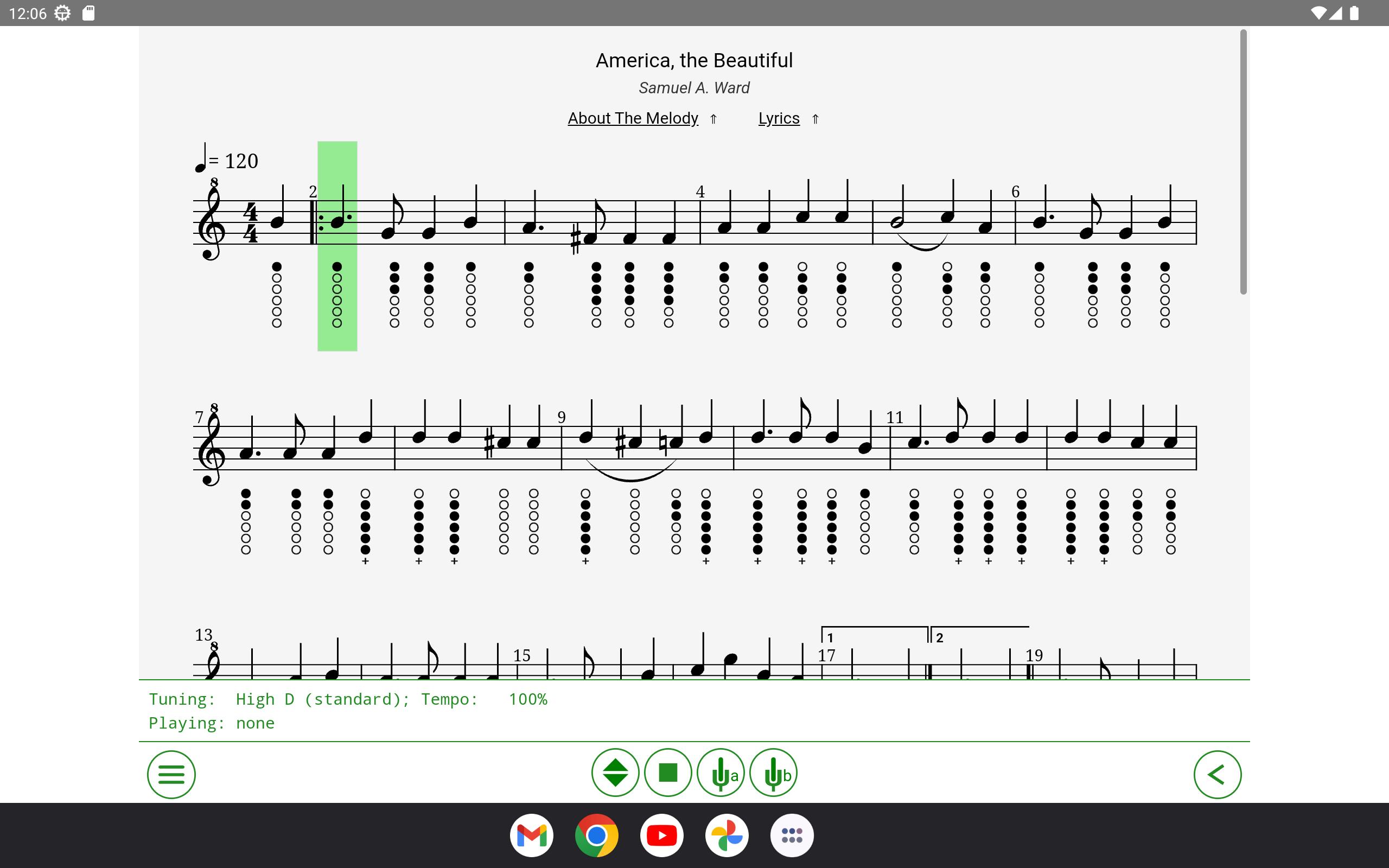The width and height of the screenshot is (1389, 868).
Task: Tap the up/down transpose arrows button
Action: [x=615, y=773]
